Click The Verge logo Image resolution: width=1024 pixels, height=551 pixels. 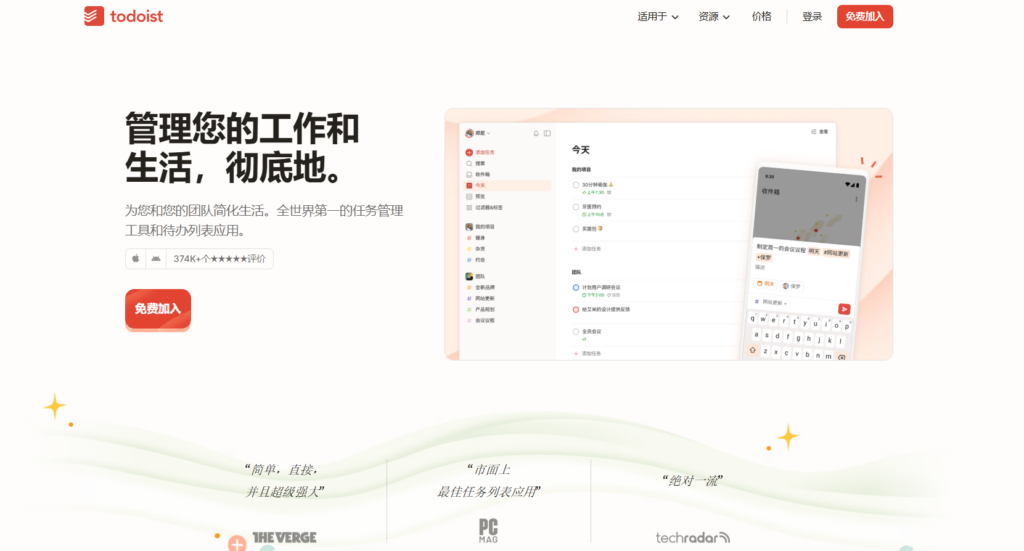(284, 537)
